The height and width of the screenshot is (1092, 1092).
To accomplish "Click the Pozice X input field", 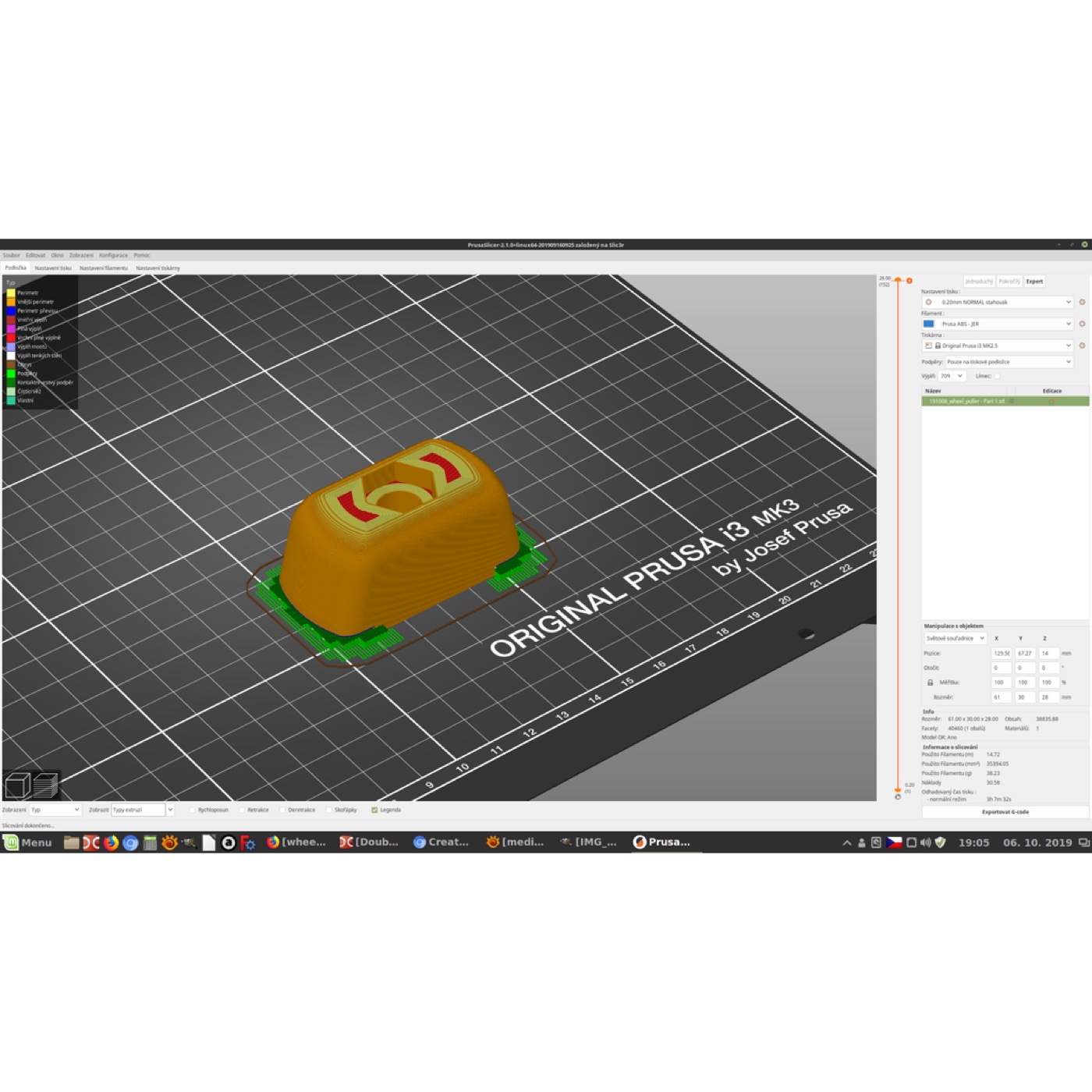I will (1002, 654).
